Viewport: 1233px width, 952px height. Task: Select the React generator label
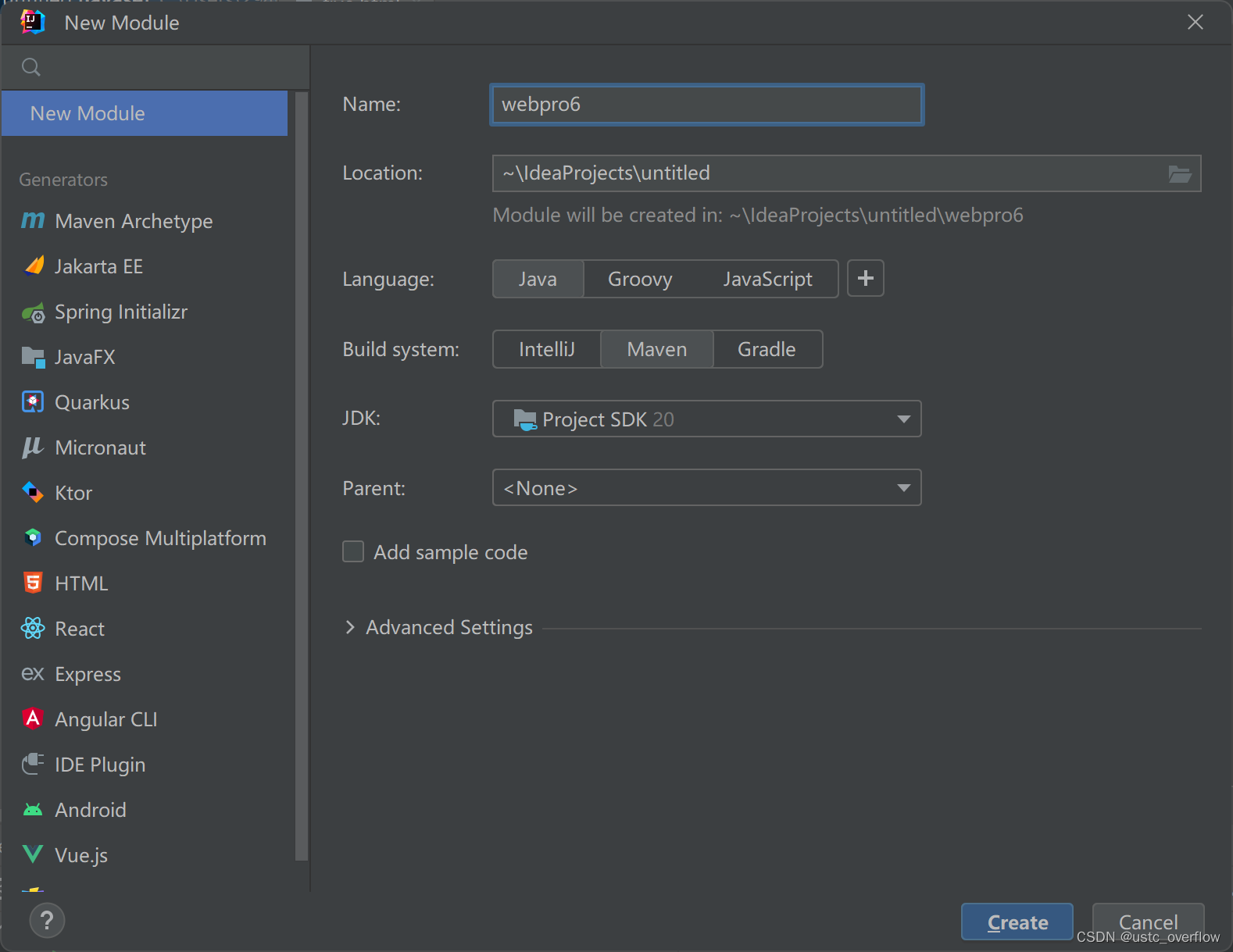tap(80, 629)
